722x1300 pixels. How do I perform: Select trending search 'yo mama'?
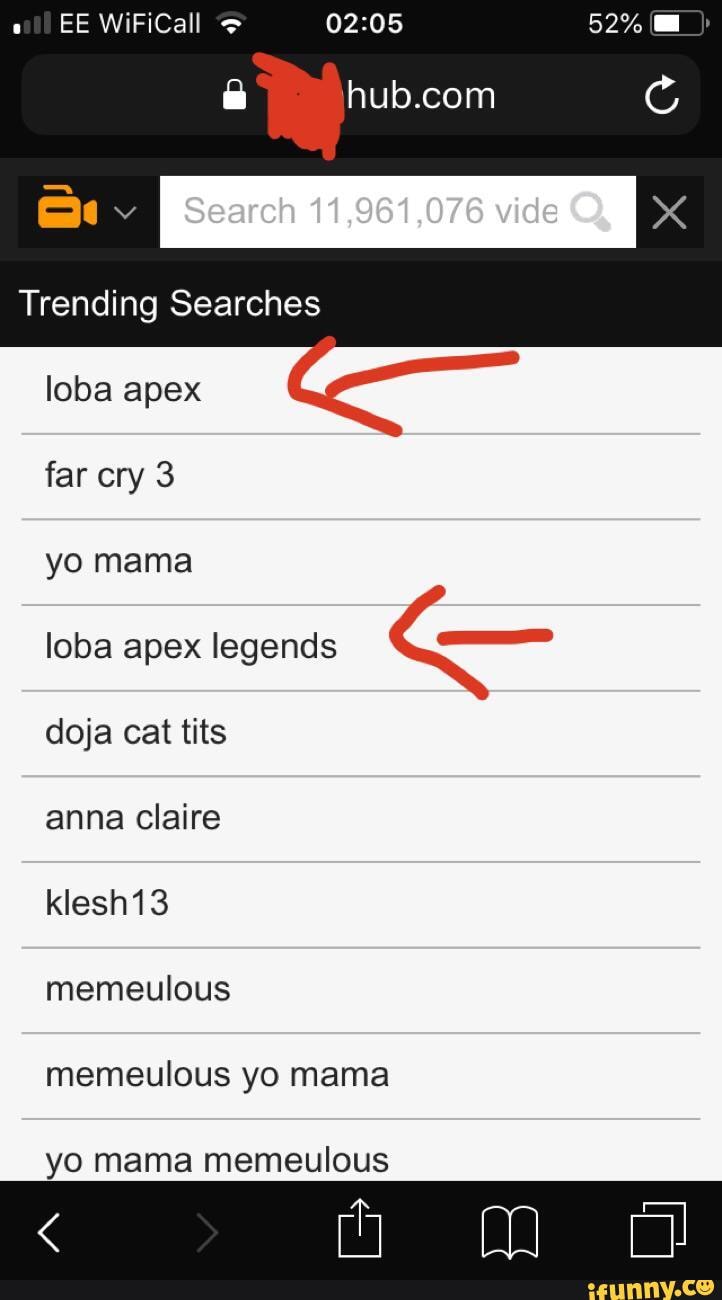pos(360,562)
